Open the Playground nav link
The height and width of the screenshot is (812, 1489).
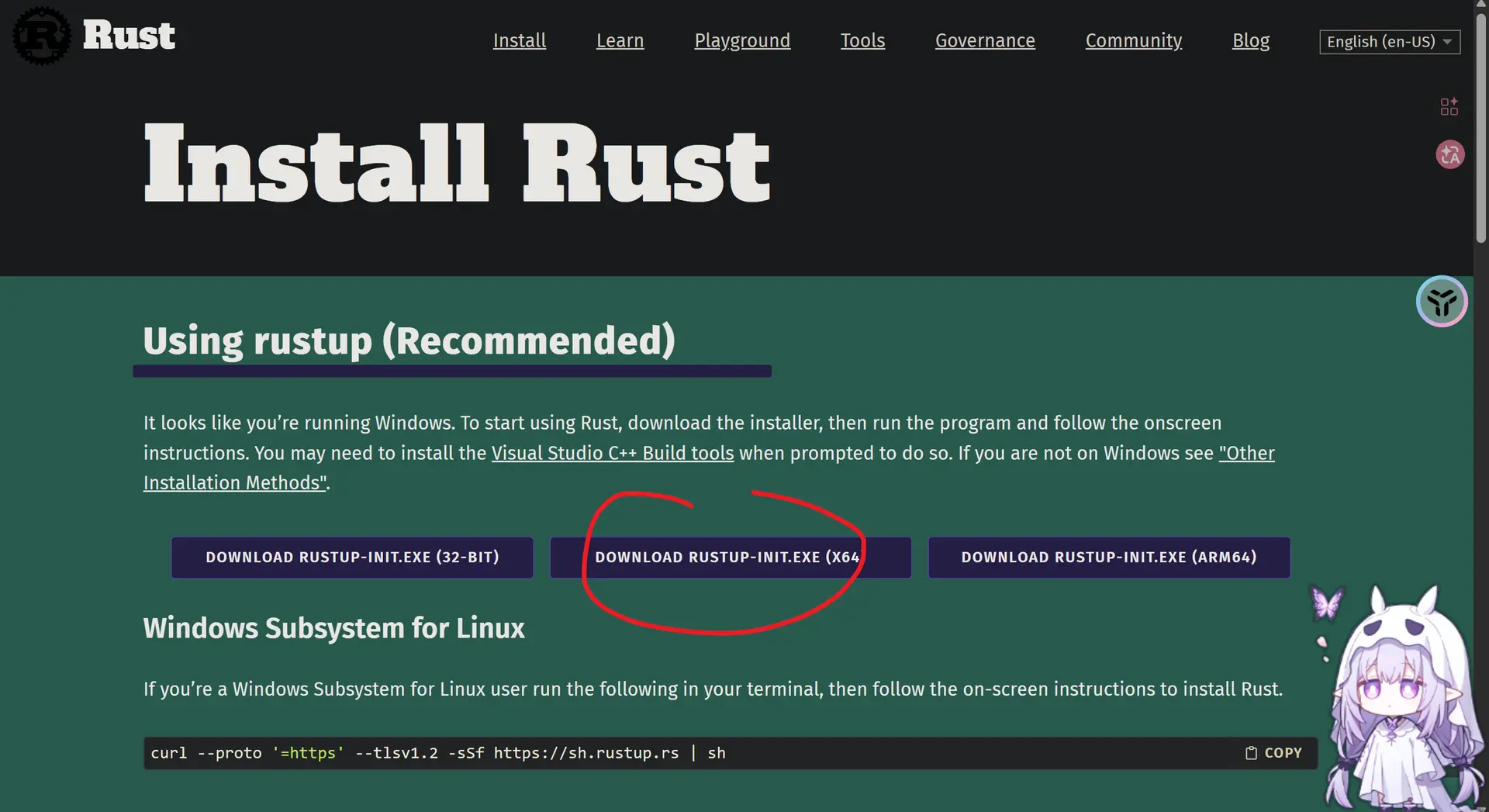pos(742,41)
